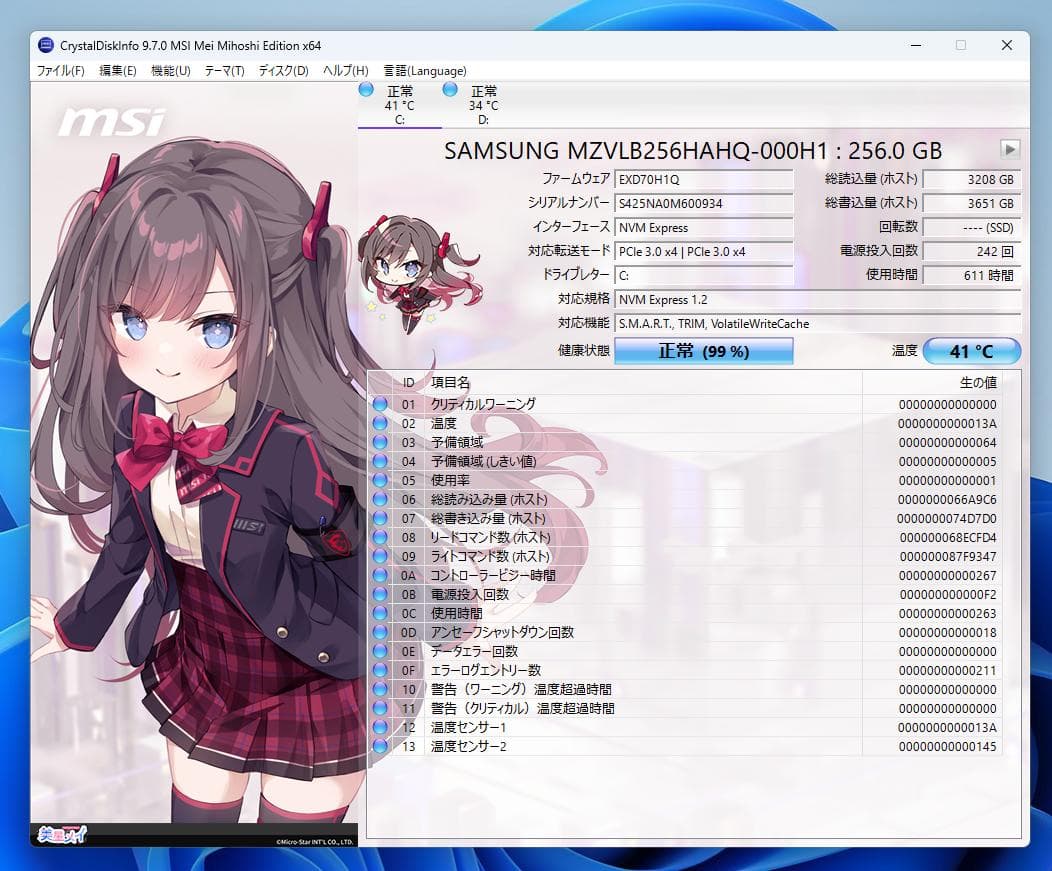Click the blue status dot beside 温度 row
This screenshot has width=1052, height=871.
(x=380, y=423)
